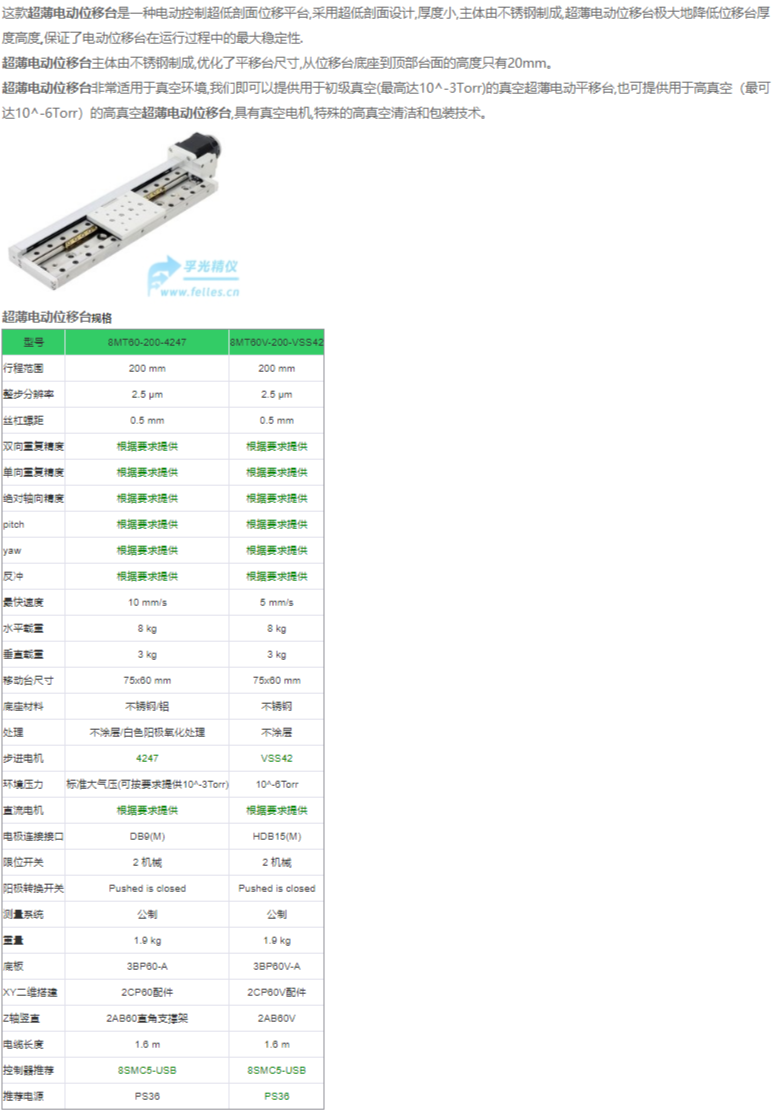Open 8SMC5-USB controller link in 8MT60-200-4247 column

point(147,1070)
